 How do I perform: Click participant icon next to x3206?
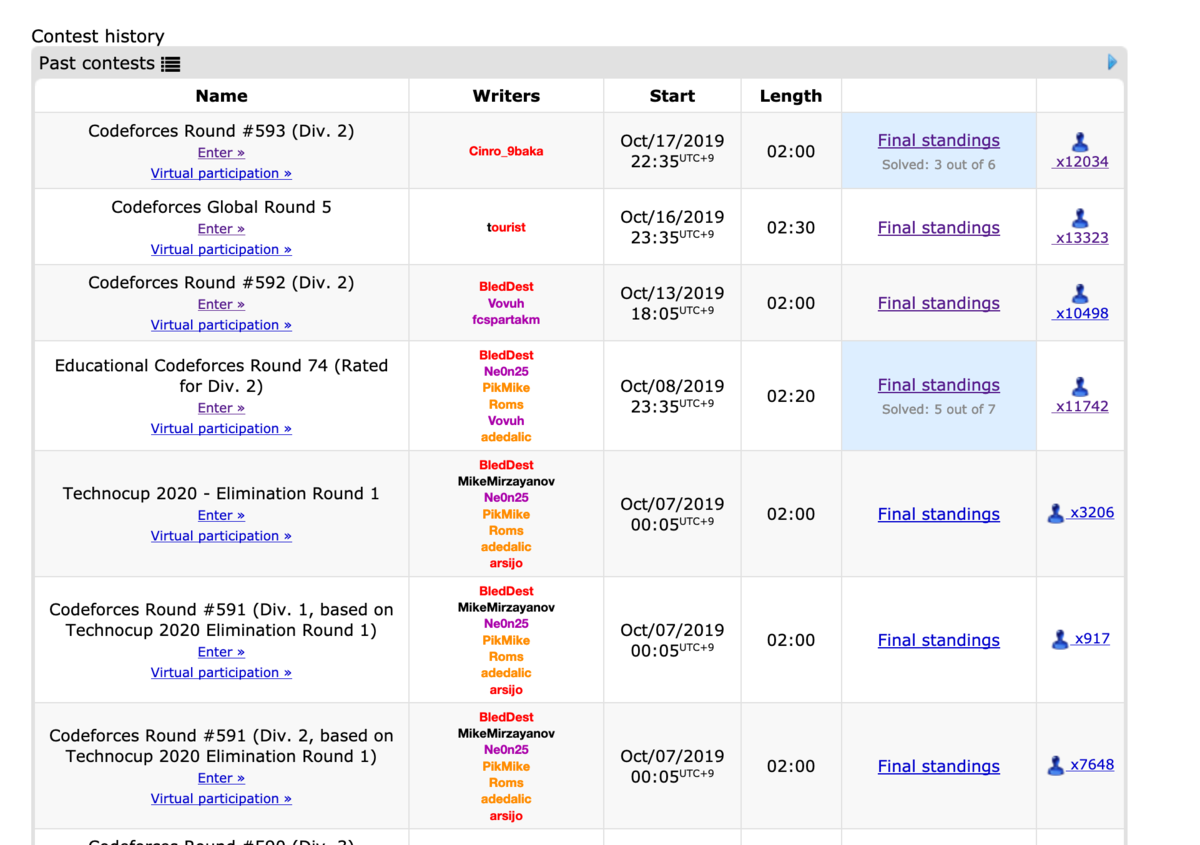1056,513
